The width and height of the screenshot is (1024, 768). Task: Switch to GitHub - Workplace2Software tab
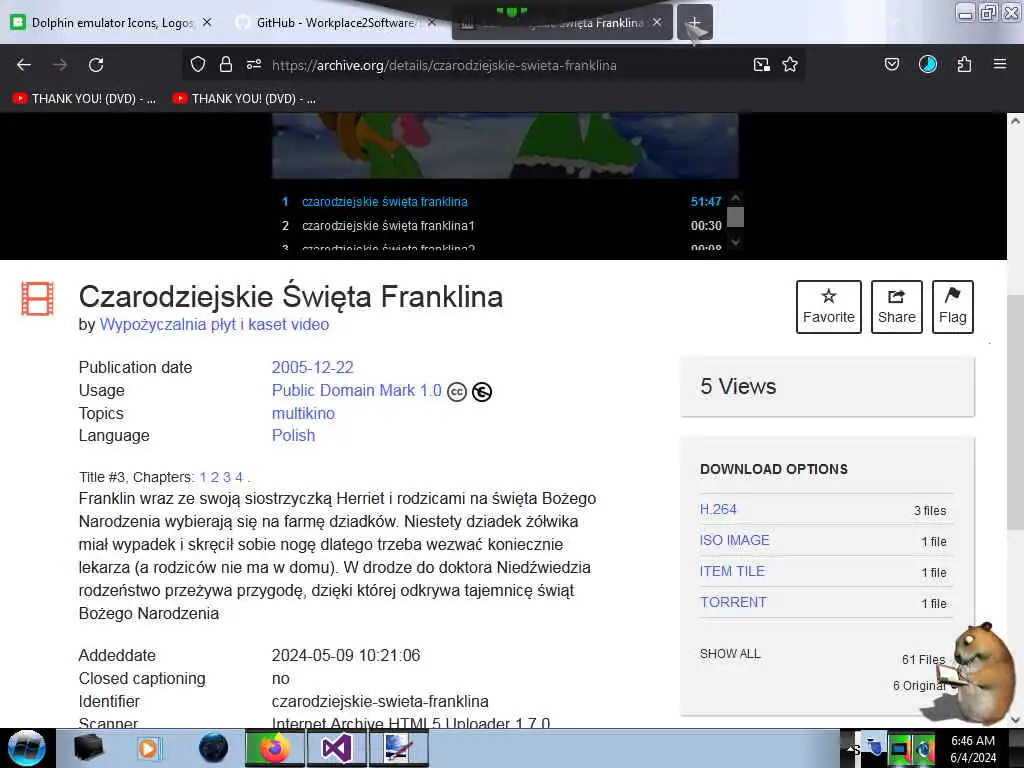pos(335,23)
